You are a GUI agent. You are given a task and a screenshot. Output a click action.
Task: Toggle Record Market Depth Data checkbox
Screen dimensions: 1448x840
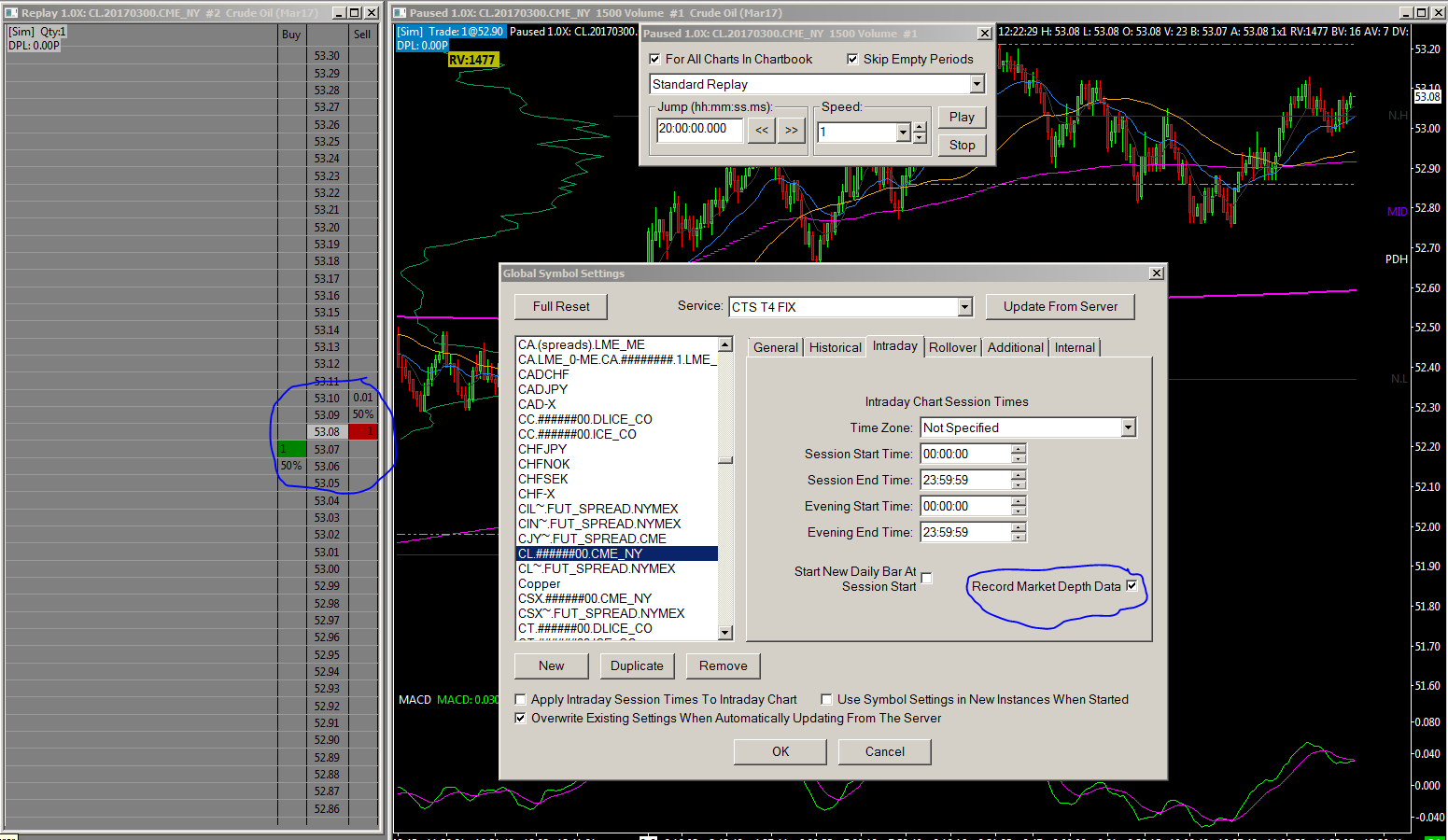click(x=1132, y=586)
